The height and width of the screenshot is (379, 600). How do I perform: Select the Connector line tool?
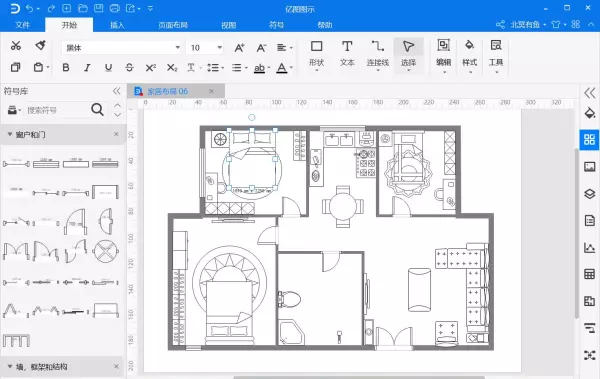click(378, 53)
